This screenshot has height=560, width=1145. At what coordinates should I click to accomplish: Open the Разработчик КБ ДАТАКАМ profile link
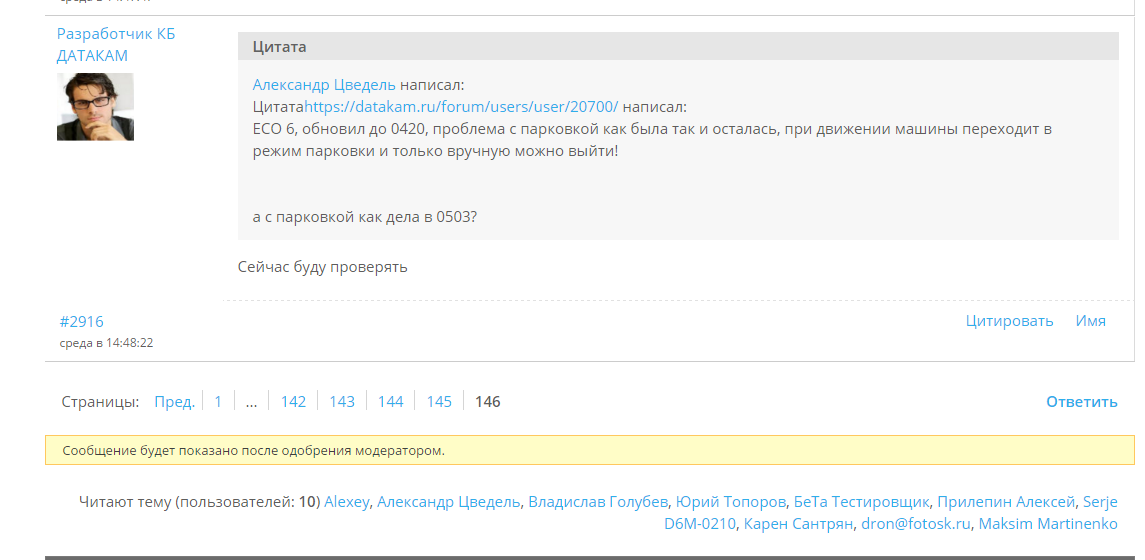[x=116, y=45]
